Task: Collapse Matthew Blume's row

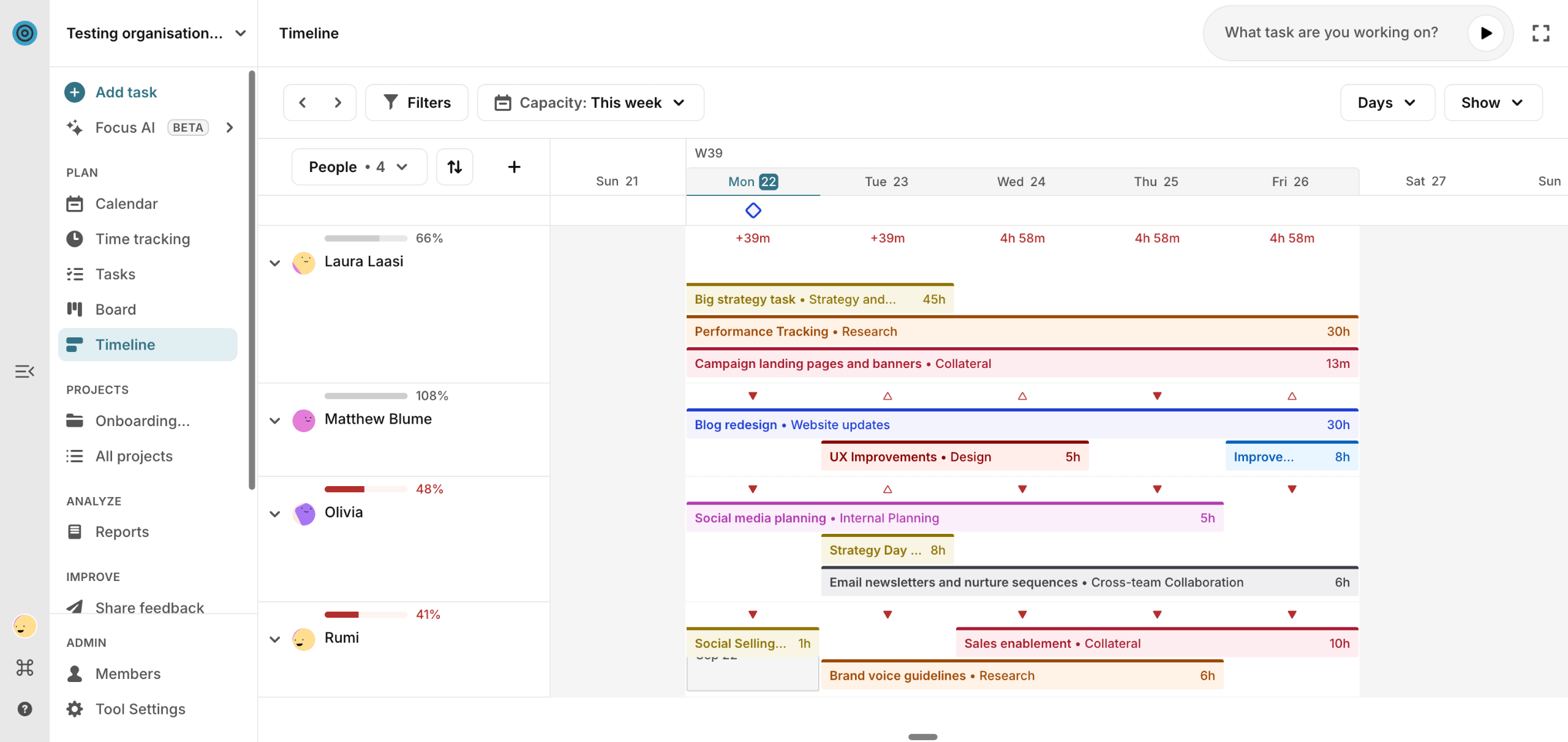Action: click(275, 421)
